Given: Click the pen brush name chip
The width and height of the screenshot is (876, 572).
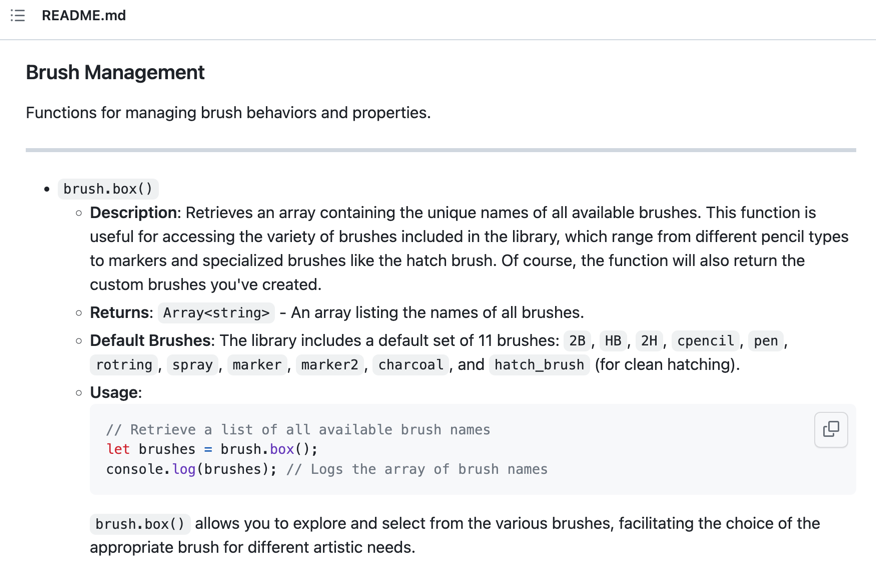Looking at the screenshot, I should (766, 341).
